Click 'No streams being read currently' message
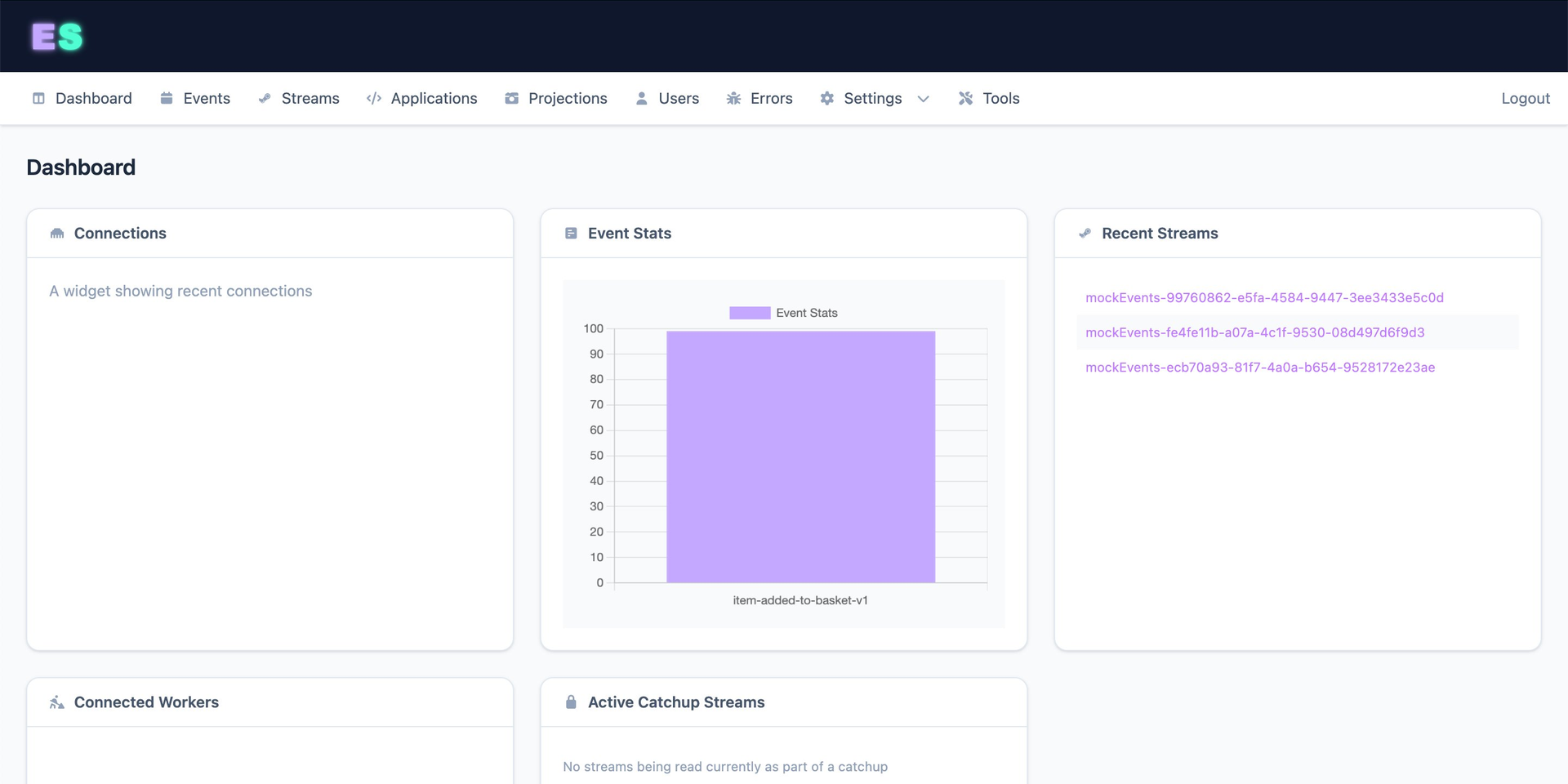This screenshot has width=1568, height=784. click(x=725, y=767)
